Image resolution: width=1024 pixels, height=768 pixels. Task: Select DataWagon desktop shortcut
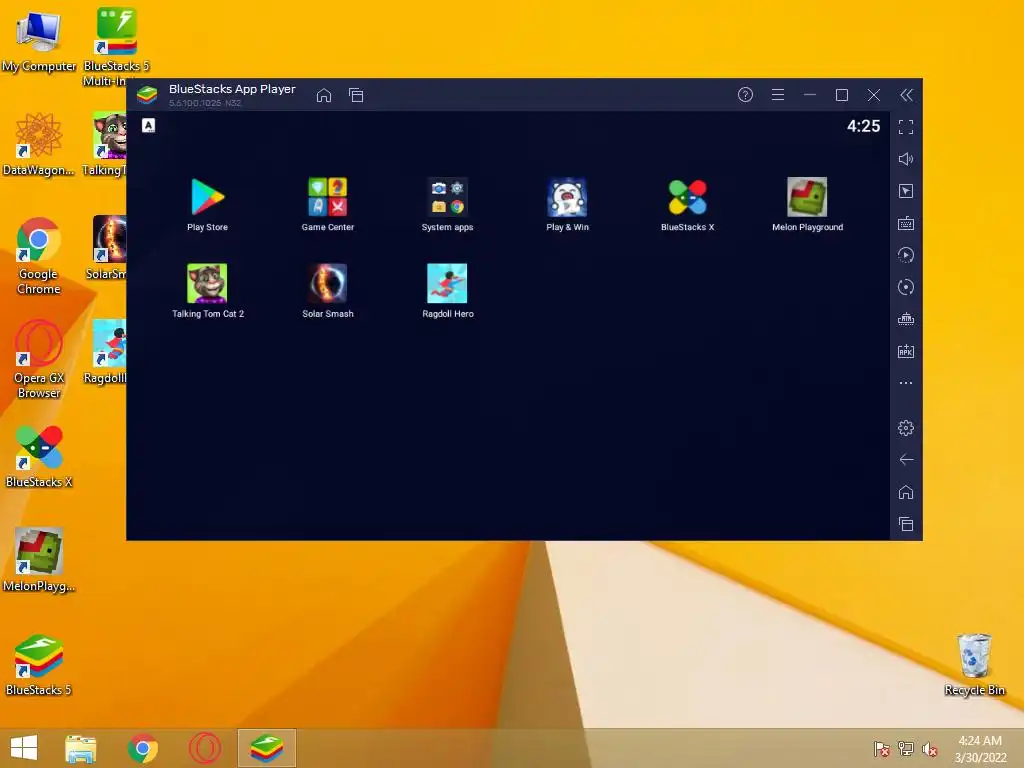39,144
